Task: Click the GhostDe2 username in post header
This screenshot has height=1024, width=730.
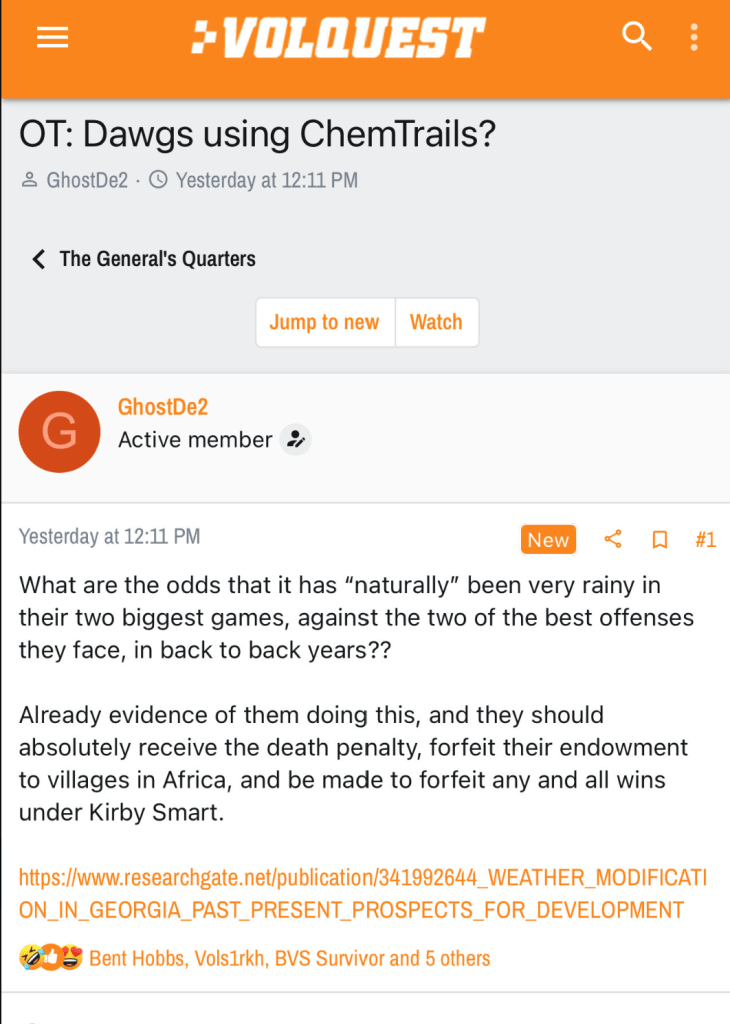Action: (163, 407)
